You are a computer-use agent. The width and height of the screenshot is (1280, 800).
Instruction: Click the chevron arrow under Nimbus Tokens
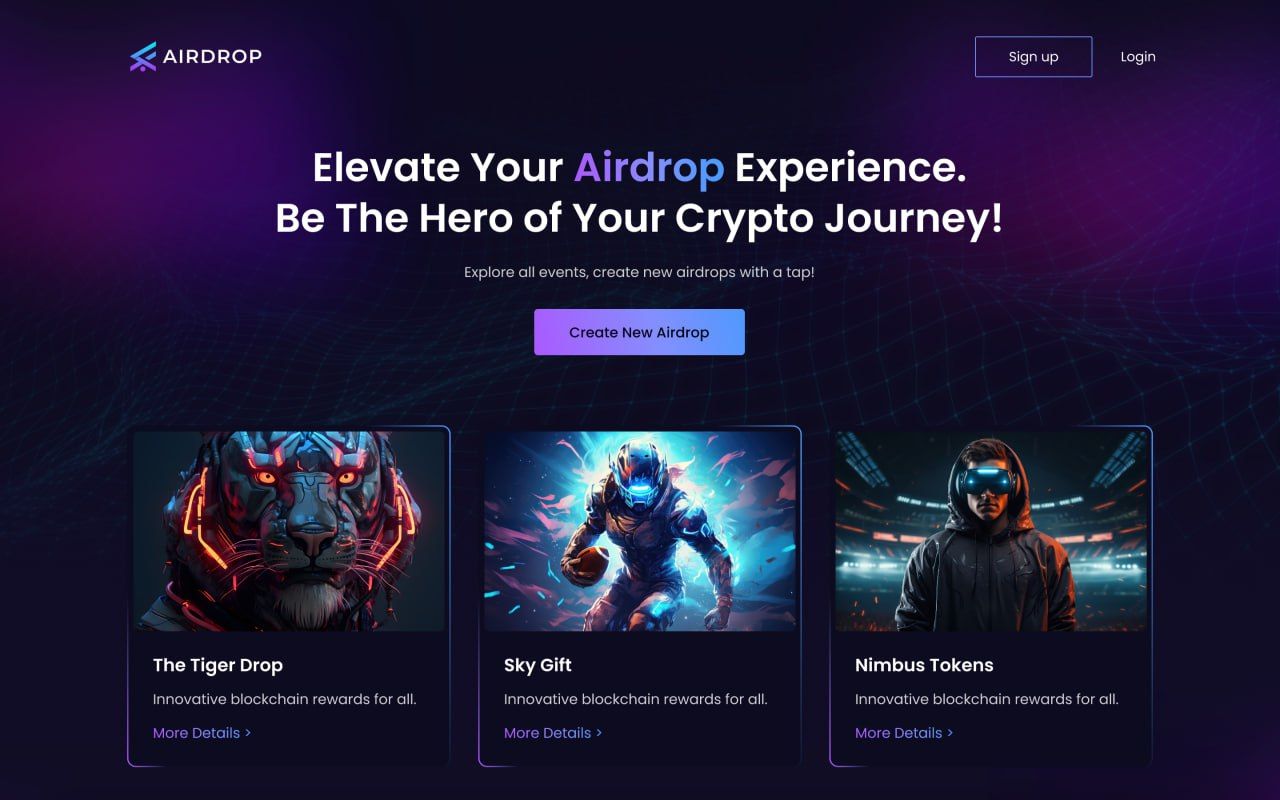point(950,733)
